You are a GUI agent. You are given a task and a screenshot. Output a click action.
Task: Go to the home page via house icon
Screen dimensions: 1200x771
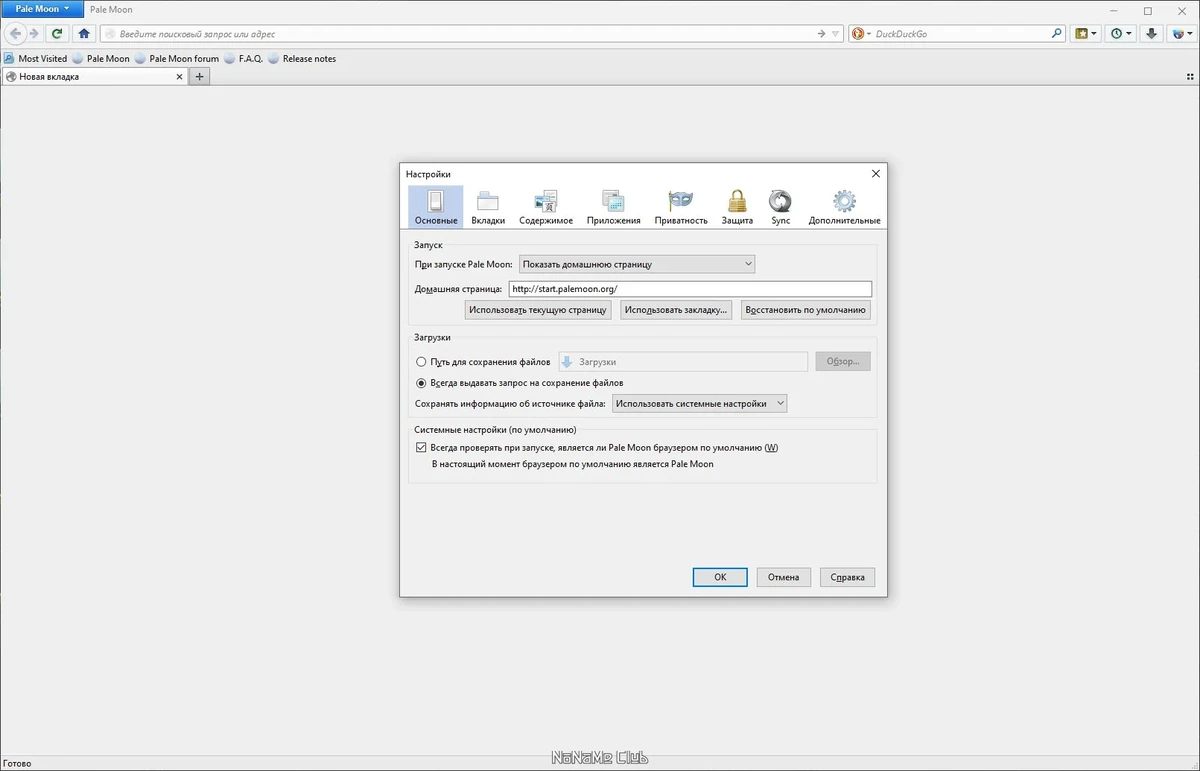pos(84,33)
